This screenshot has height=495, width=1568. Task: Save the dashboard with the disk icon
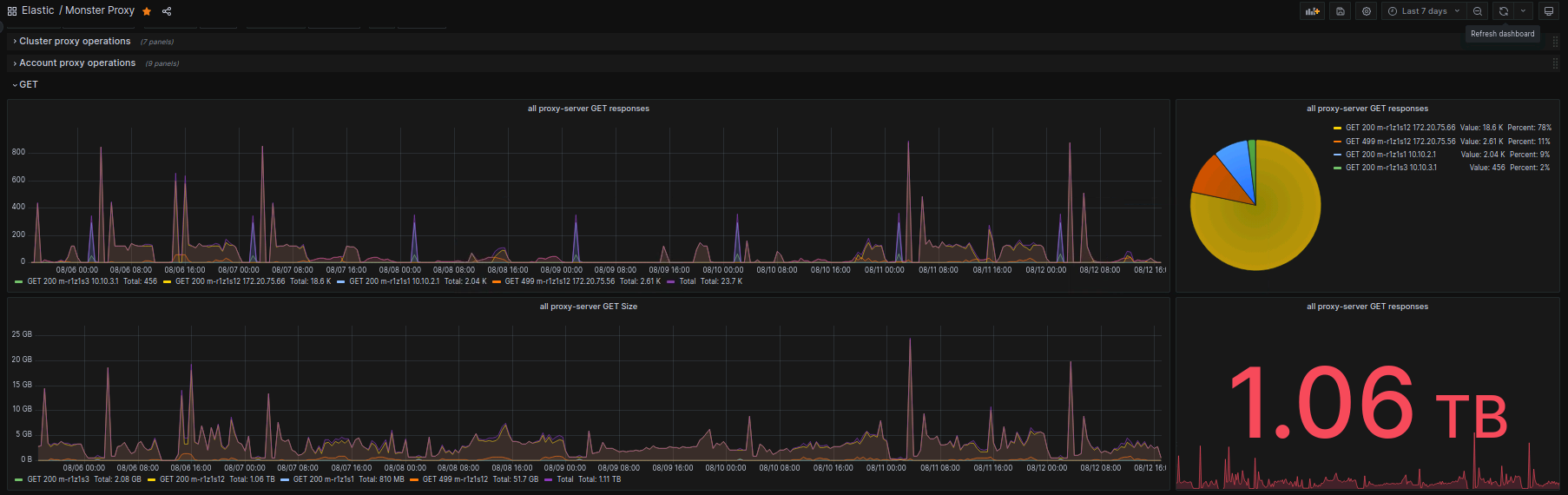1340,11
